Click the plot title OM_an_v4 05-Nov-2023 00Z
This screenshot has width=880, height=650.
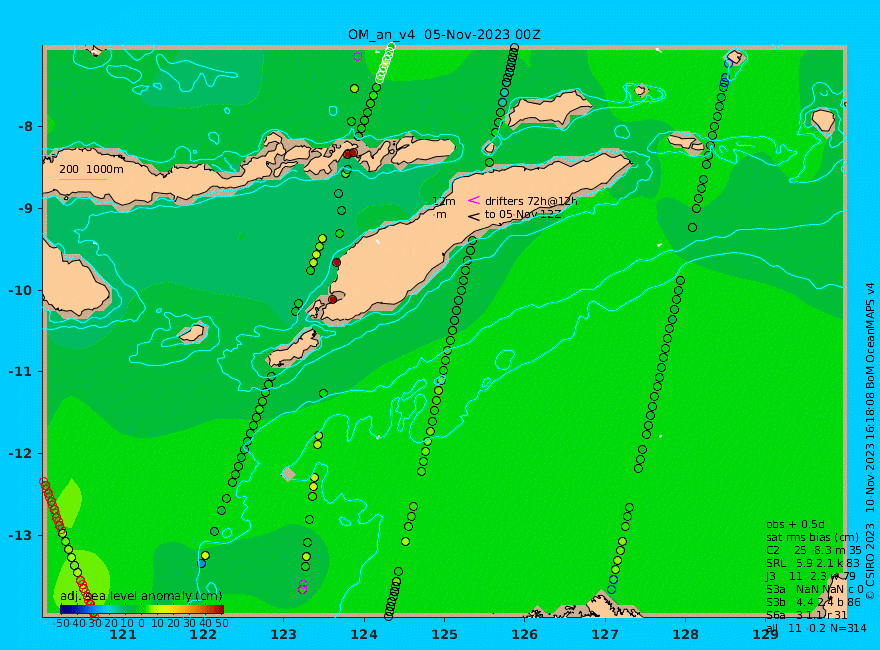444,34
